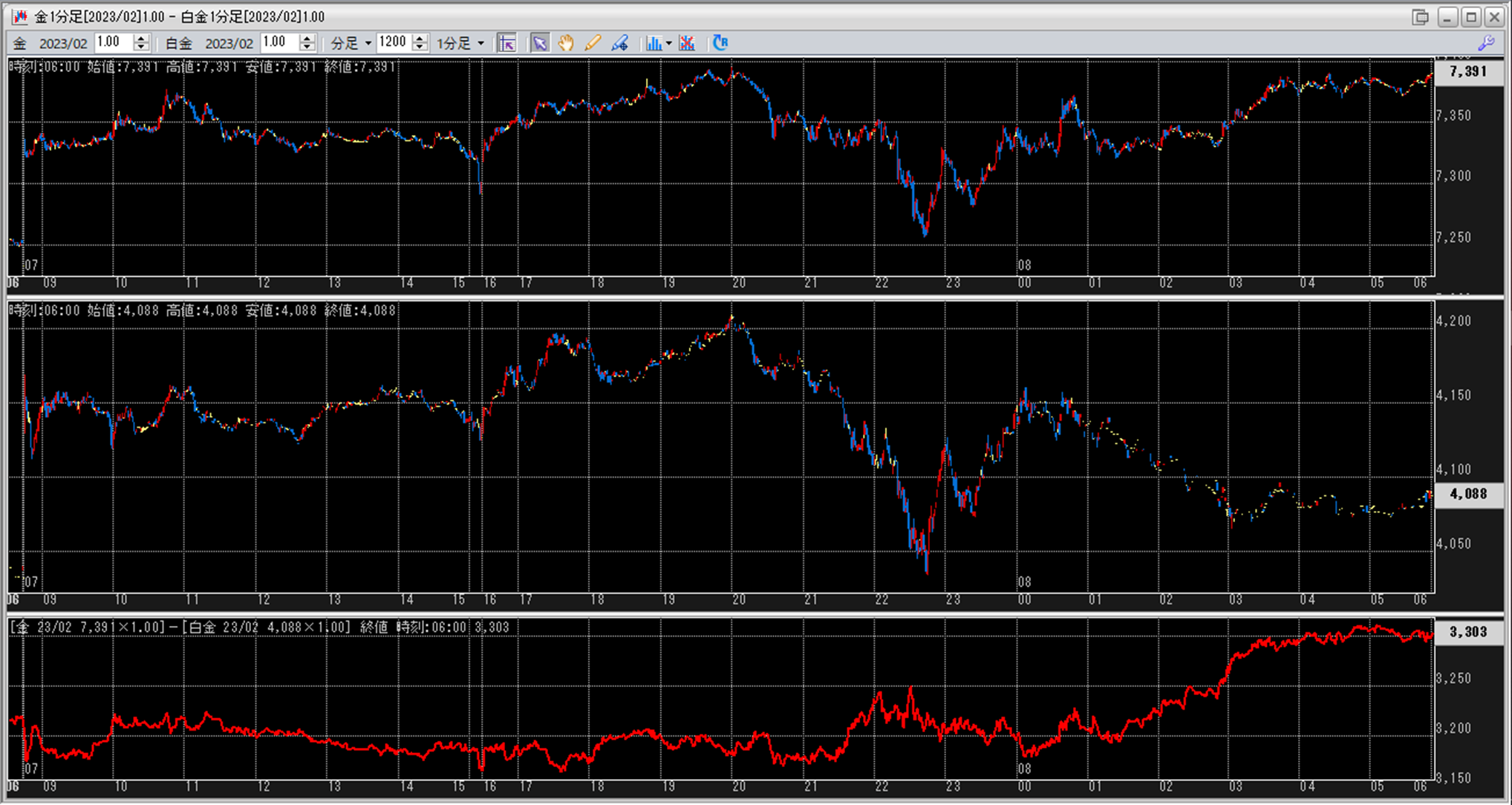
Task: Click the delete indicators icon
Action: click(x=687, y=43)
